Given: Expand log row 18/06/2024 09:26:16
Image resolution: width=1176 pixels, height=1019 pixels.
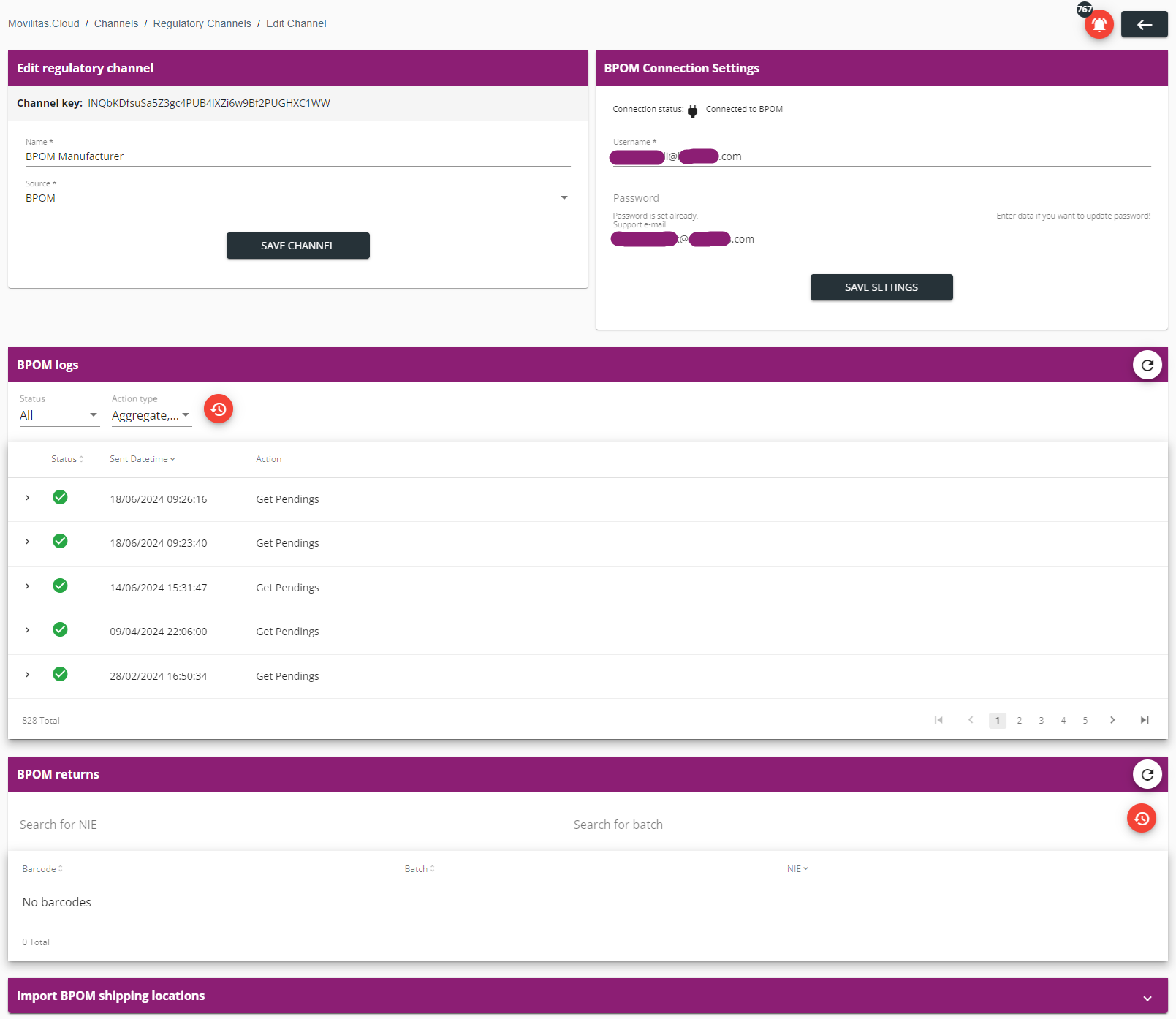Looking at the screenshot, I should click(x=28, y=498).
